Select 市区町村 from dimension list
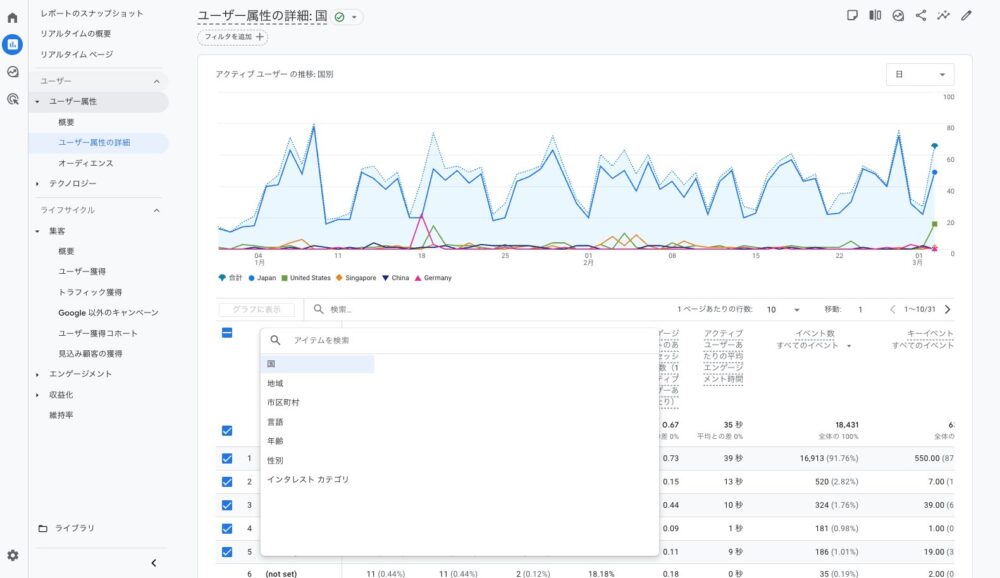This screenshot has width=1000, height=578. (x=283, y=403)
